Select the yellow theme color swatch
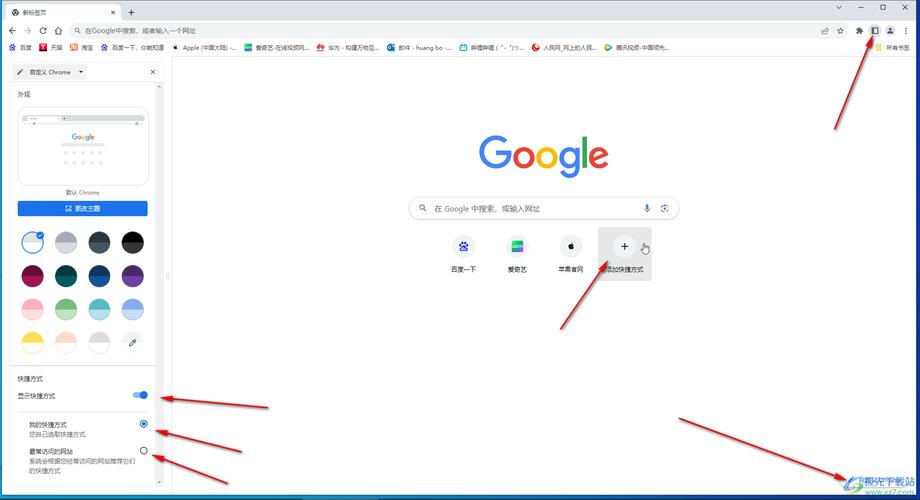 coord(32,343)
